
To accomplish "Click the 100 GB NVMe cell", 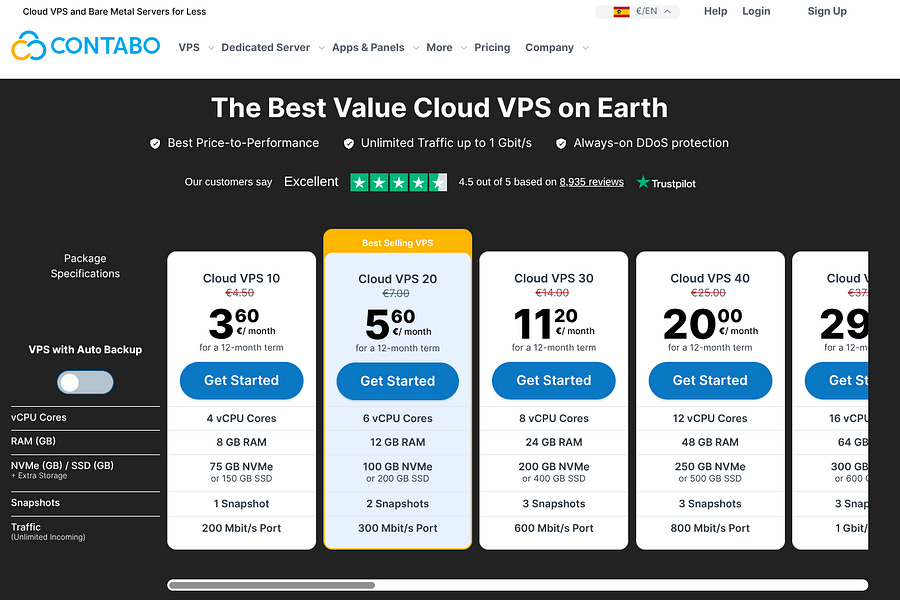I will (x=398, y=473).
